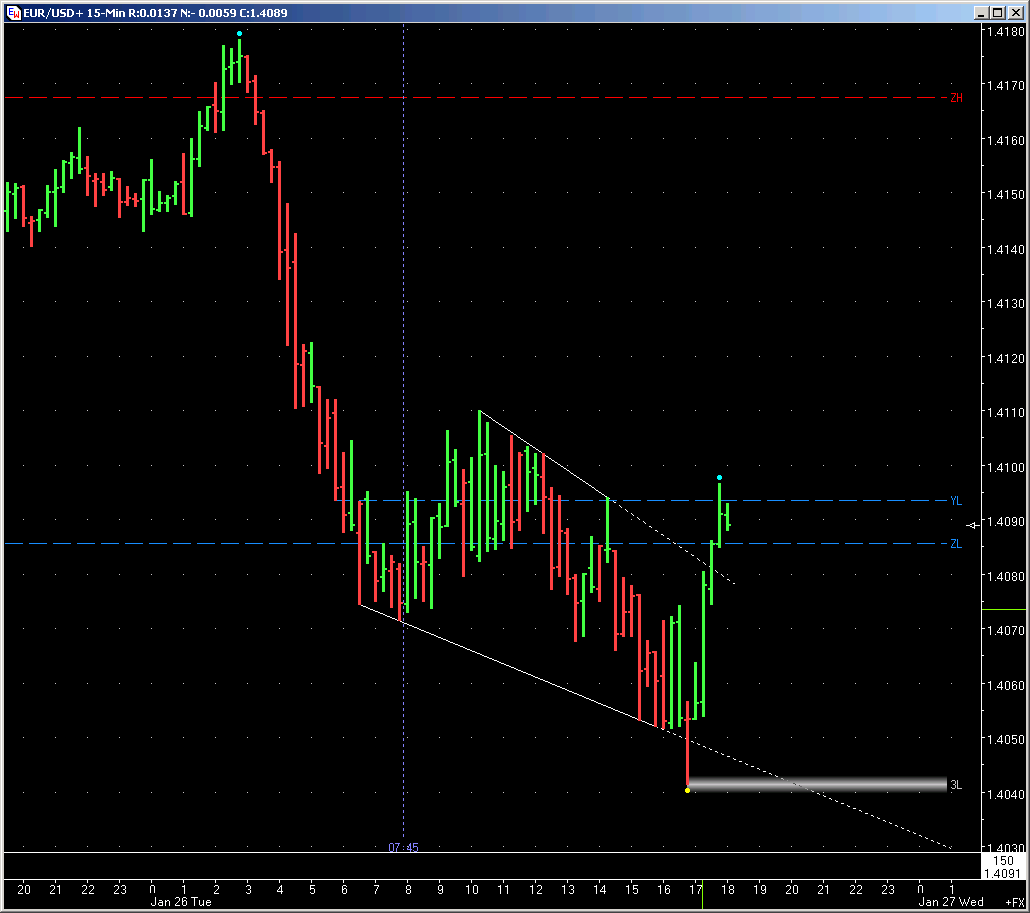Click hour 5 on the time axis
Image resolution: width=1030 pixels, height=913 pixels.
pos(312,890)
